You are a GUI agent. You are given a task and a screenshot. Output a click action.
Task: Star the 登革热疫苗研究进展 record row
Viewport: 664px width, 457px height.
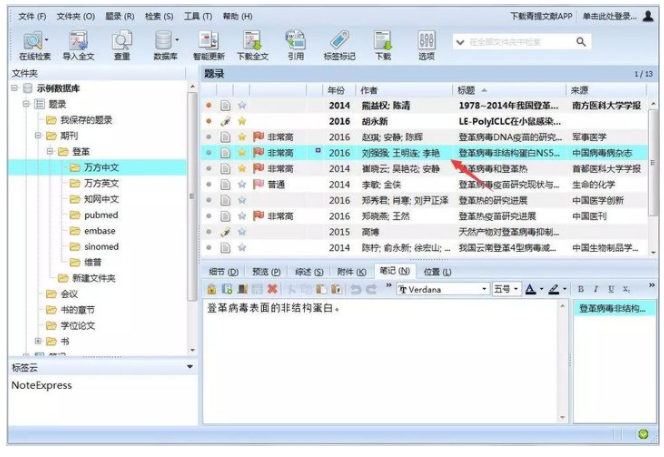(x=242, y=216)
